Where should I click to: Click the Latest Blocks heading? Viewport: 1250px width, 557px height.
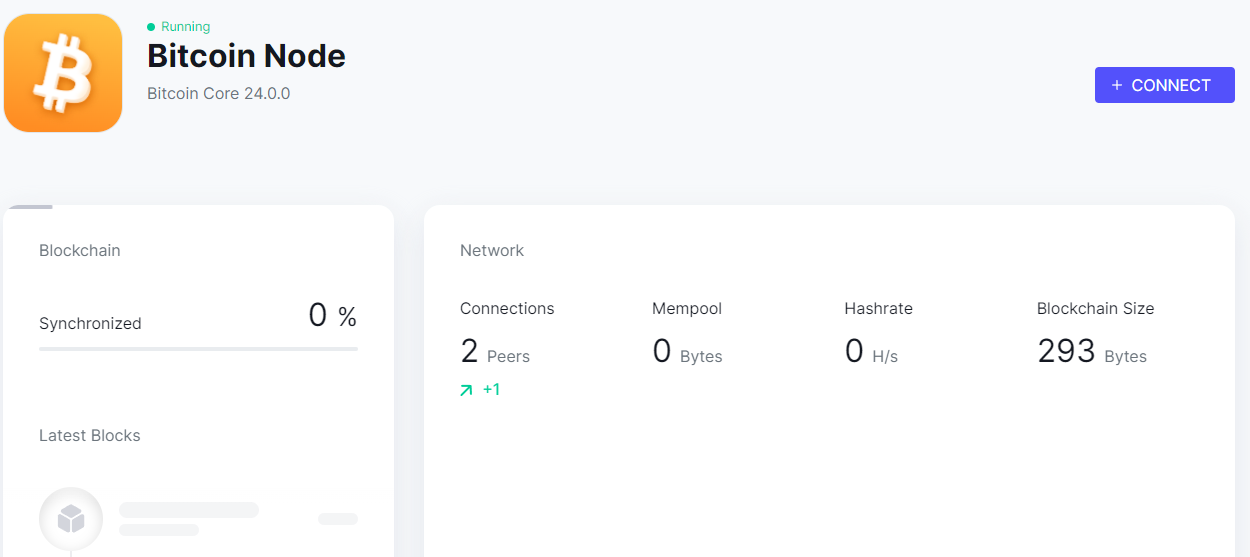pos(90,436)
